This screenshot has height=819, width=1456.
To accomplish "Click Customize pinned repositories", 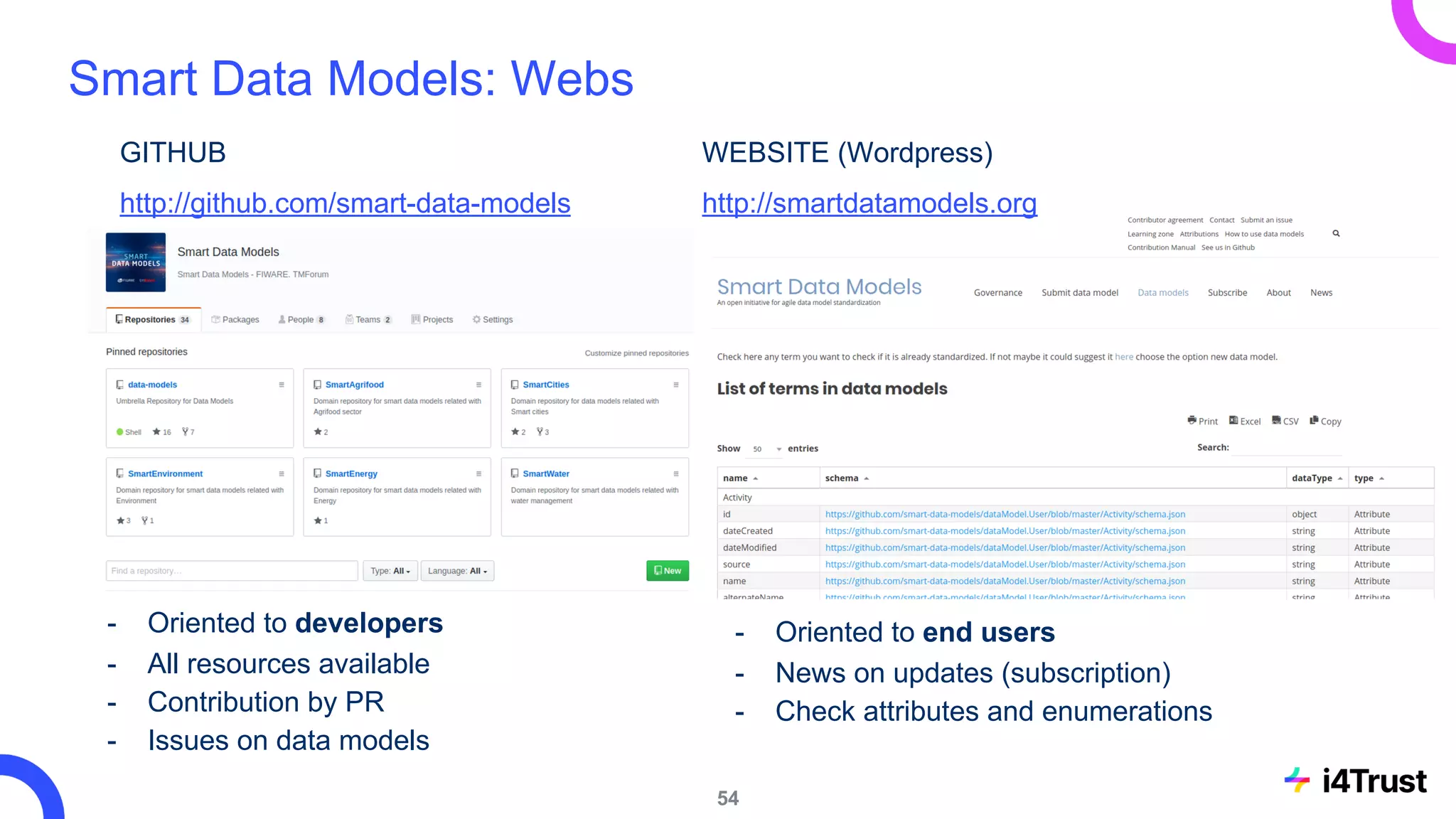I will tap(636, 353).
